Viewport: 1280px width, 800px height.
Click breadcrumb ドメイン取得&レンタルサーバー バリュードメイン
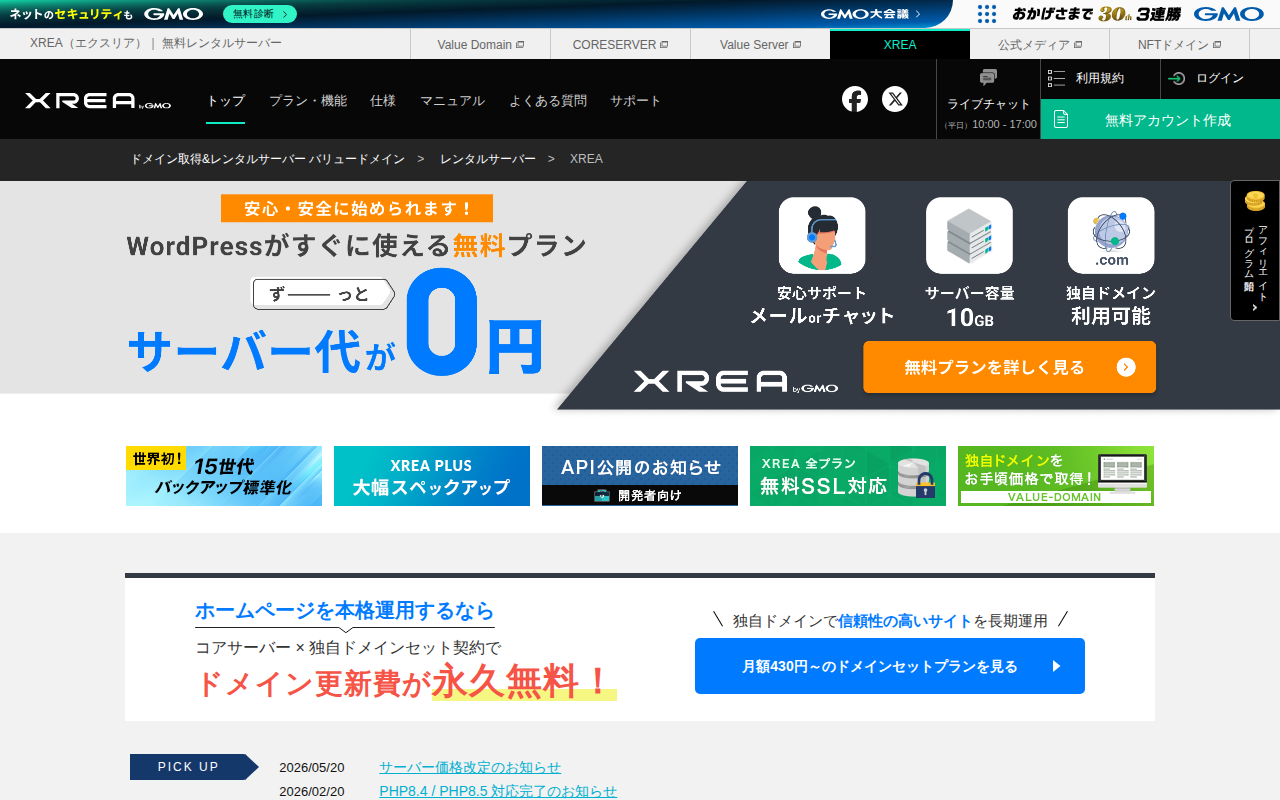click(x=268, y=159)
